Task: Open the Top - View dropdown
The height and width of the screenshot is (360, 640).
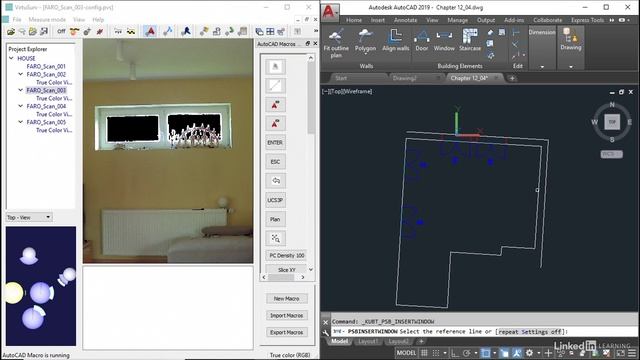Action: pyautogui.click(x=29, y=218)
